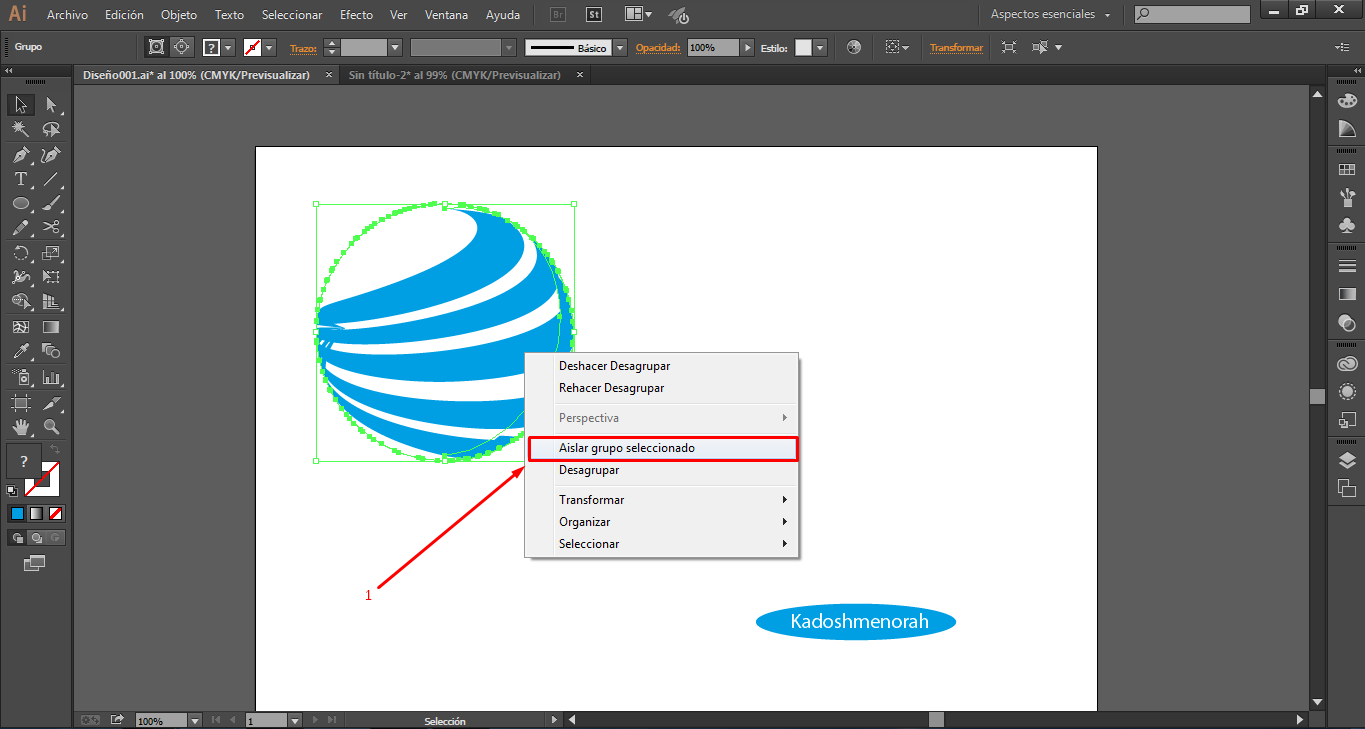Select the Symbol Sprayer tool
Viewport: 1365px width, 729px height.
point(20,378)
